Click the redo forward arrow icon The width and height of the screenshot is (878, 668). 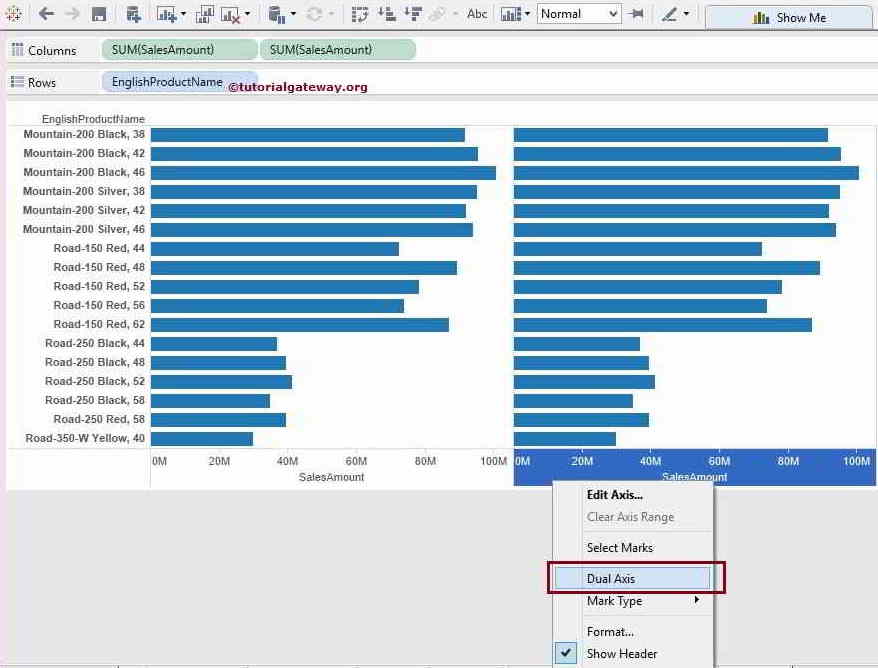pos(72,13)
